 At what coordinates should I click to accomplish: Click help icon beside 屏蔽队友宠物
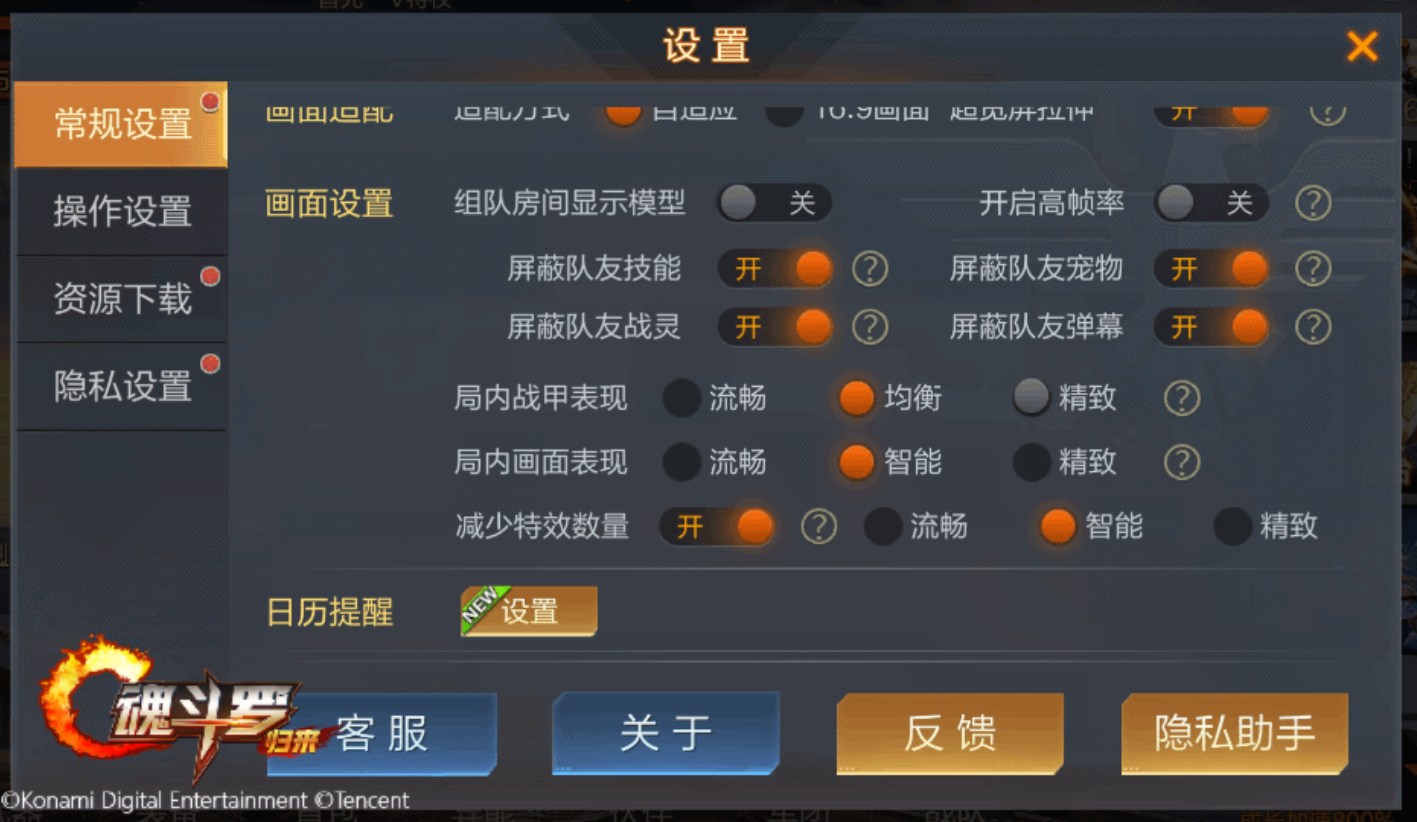tap(1313, 269)
